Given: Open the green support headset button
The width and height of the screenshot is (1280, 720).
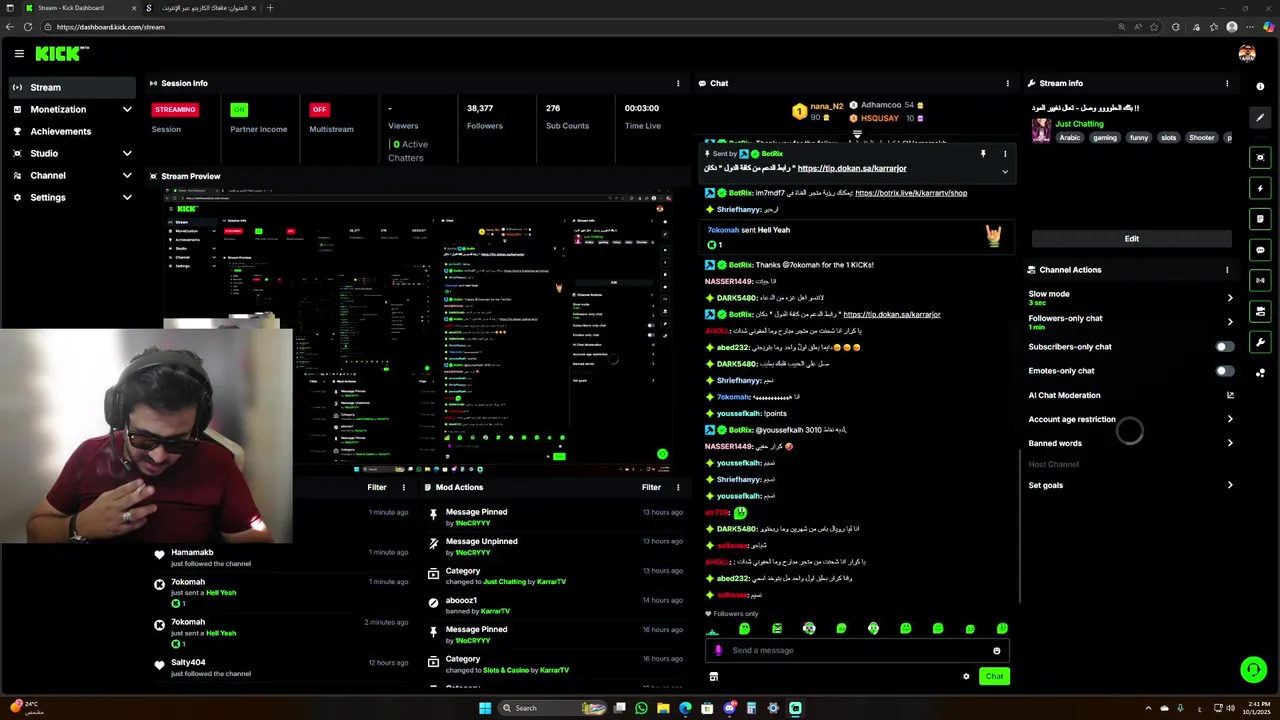Looking at the screenshot, I should [1253, 670].
